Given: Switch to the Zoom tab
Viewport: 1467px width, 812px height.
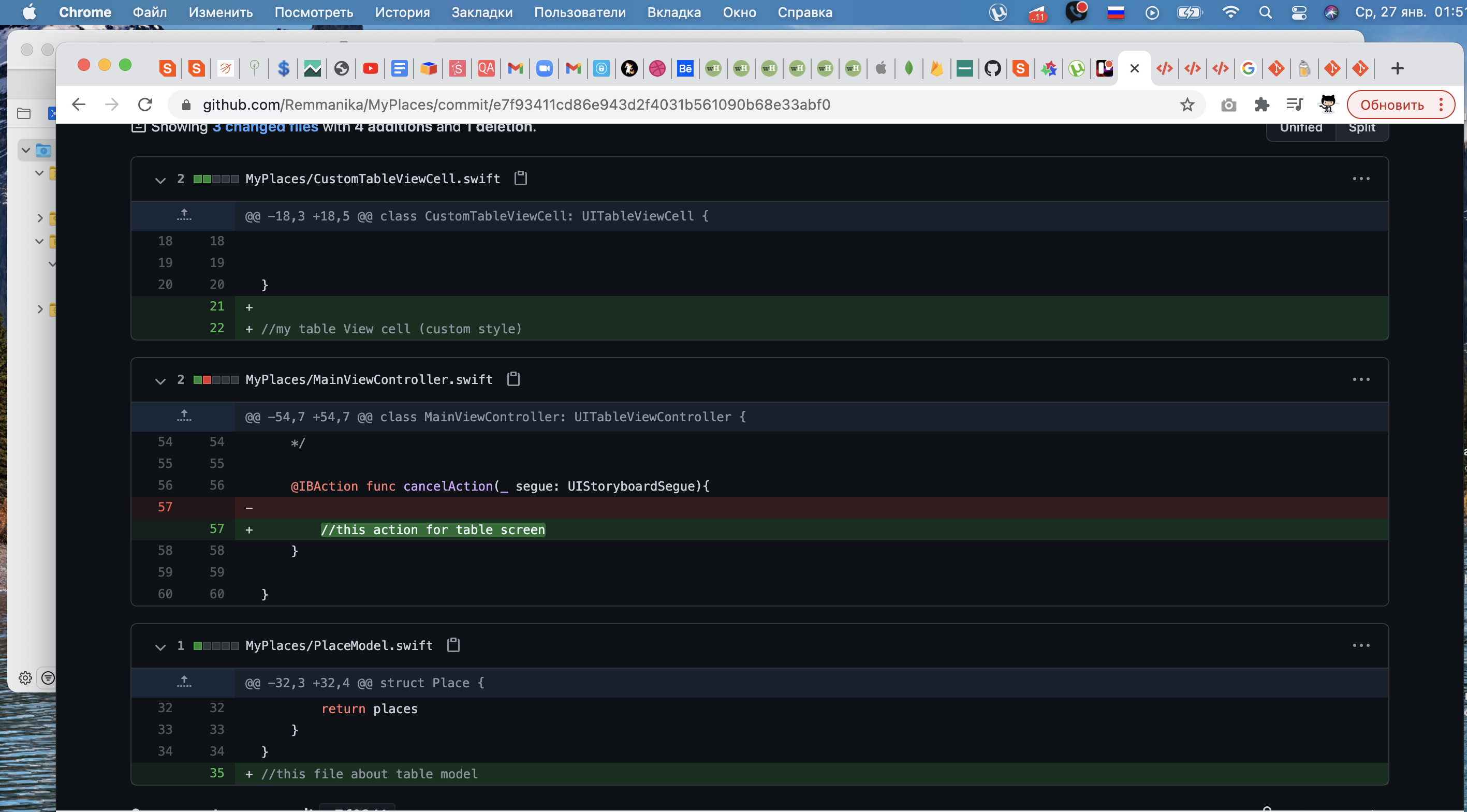Looking at the screenshot, I should tap(545, 69).
